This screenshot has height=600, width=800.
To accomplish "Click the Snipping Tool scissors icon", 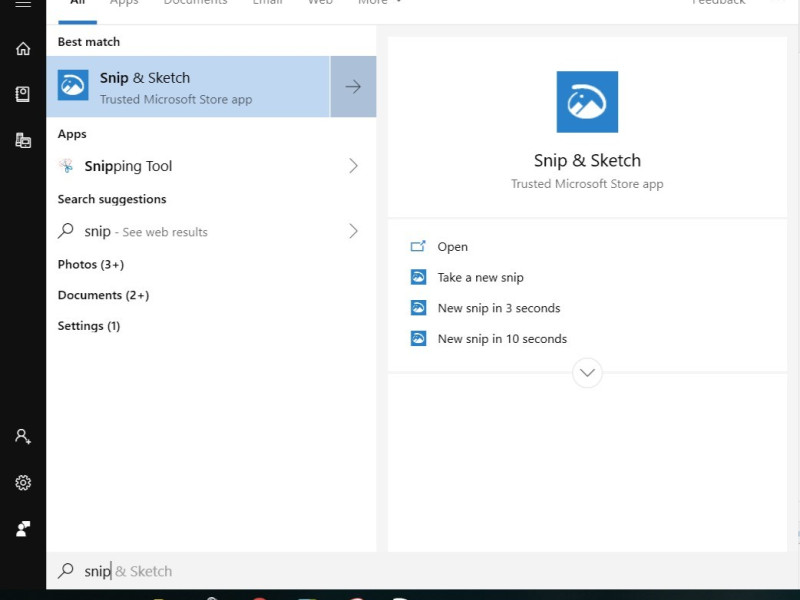I will [x=66, y=166].
